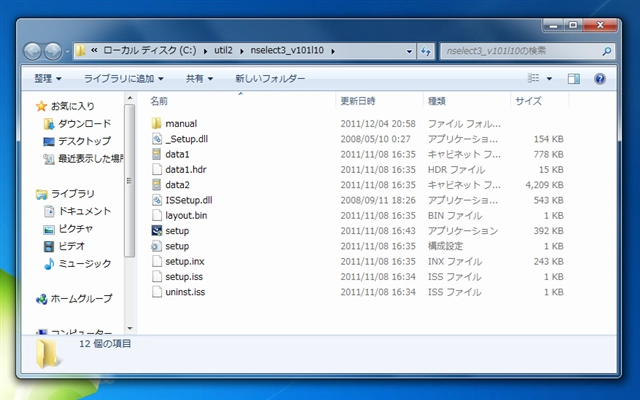Select ローカル ディスク (C:) in the address bar
The image size is (640, 400).
click(150, 51)
